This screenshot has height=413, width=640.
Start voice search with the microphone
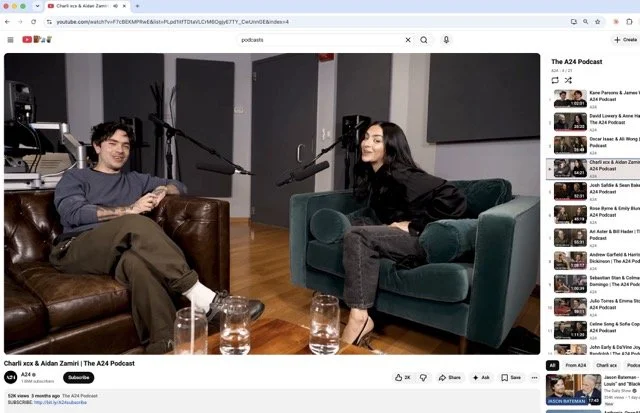click(x=446, y=40)
